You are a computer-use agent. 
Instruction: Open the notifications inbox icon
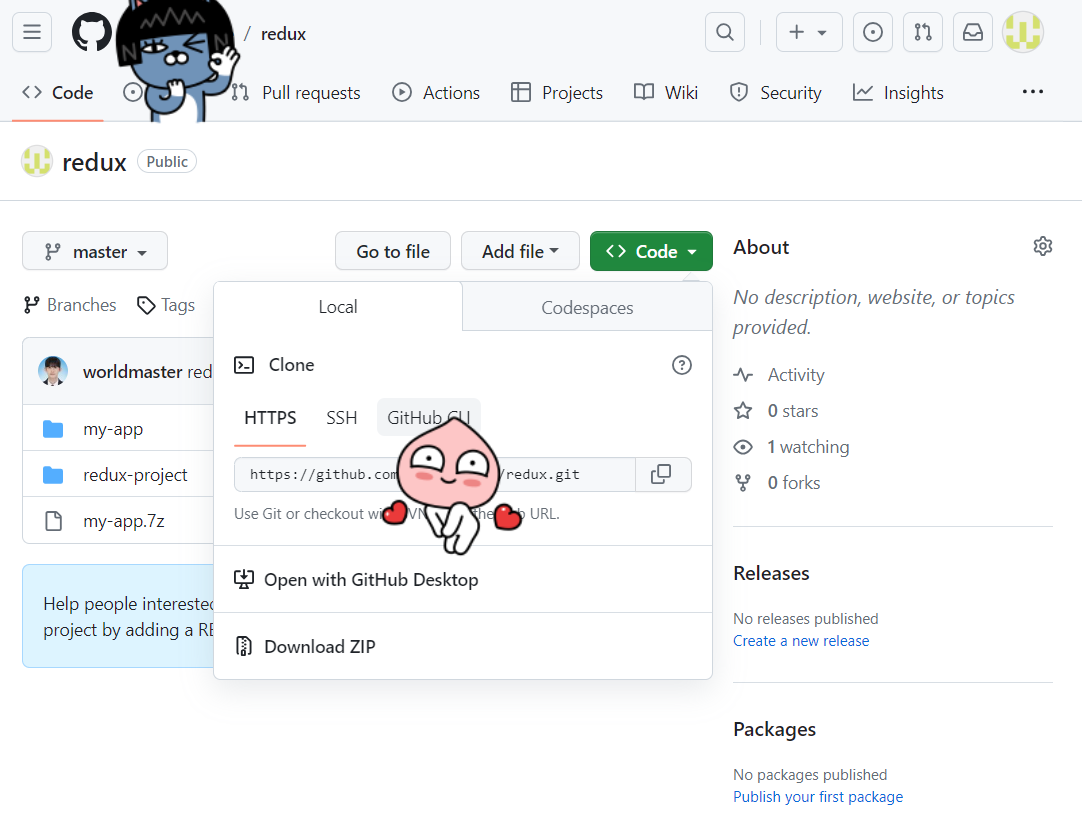(x=973, y=32)
